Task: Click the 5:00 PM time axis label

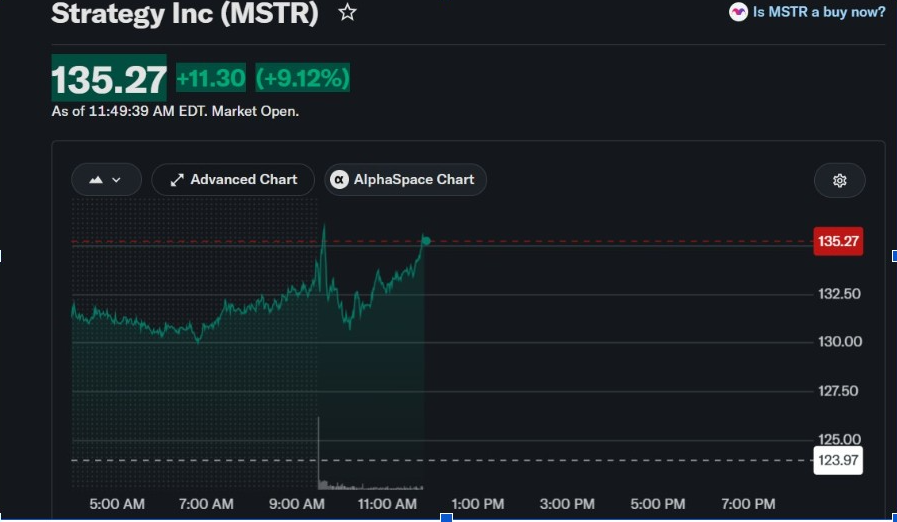Action: 657,504
